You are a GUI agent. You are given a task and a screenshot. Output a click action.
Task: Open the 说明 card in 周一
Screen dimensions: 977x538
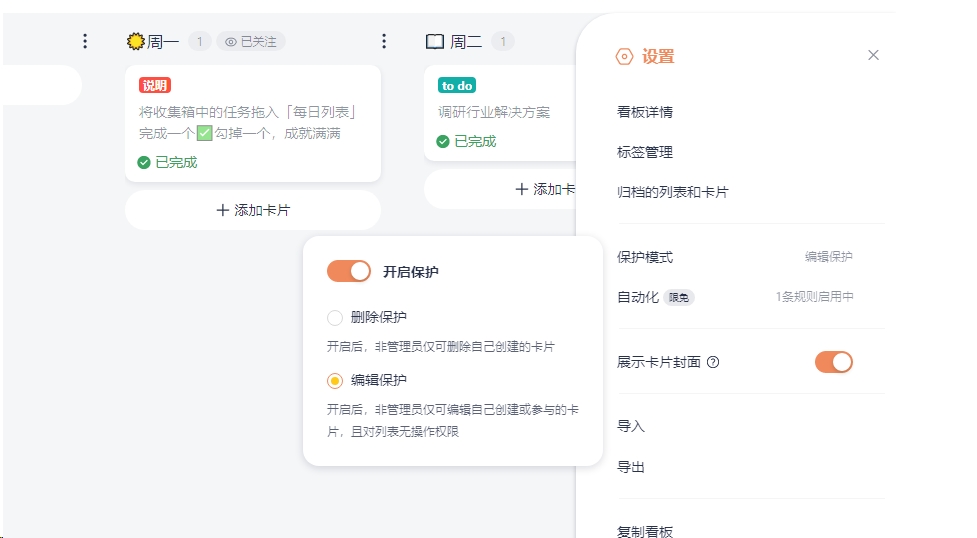[253, 122]
